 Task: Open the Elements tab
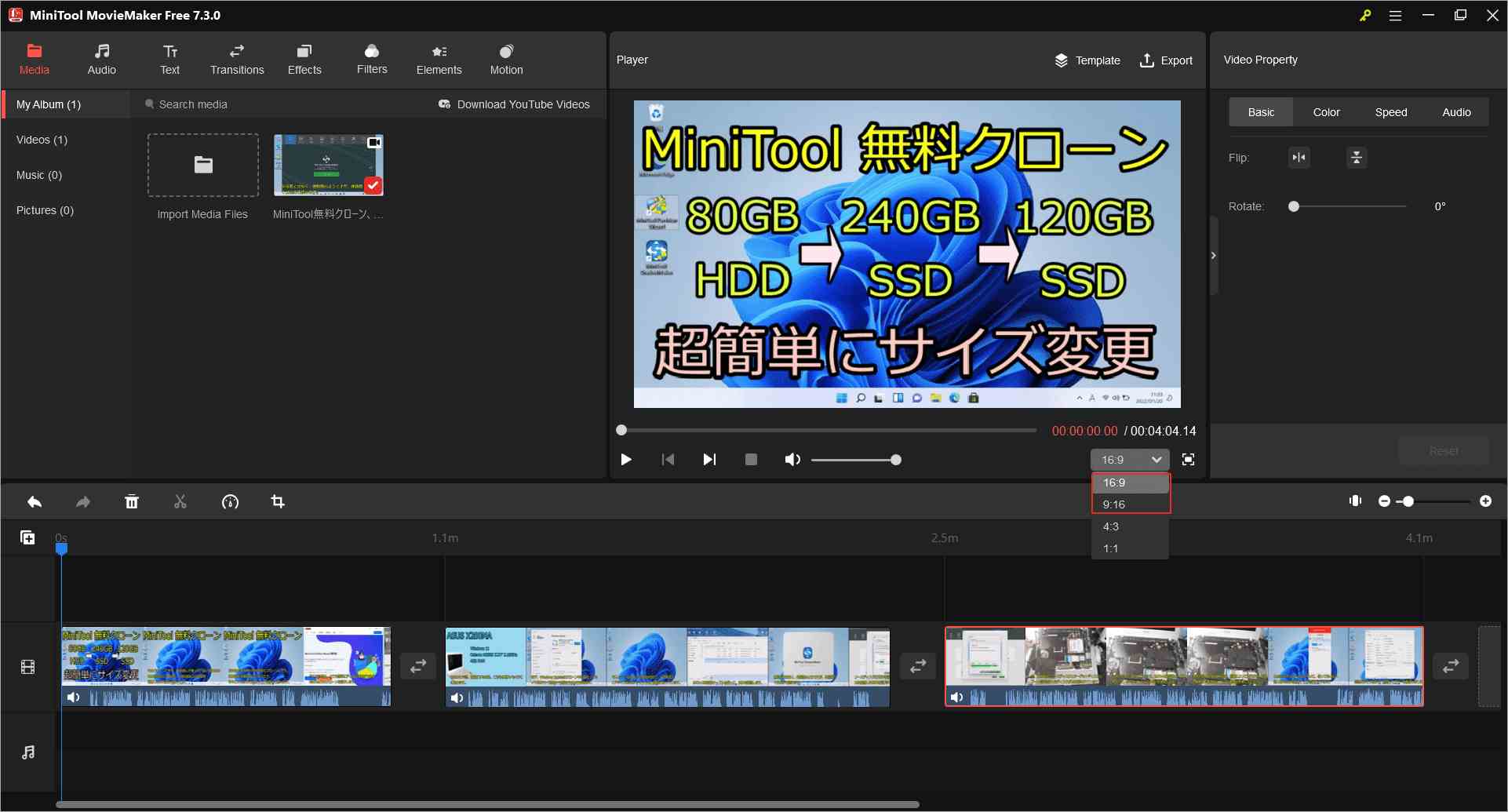point(439,60)
